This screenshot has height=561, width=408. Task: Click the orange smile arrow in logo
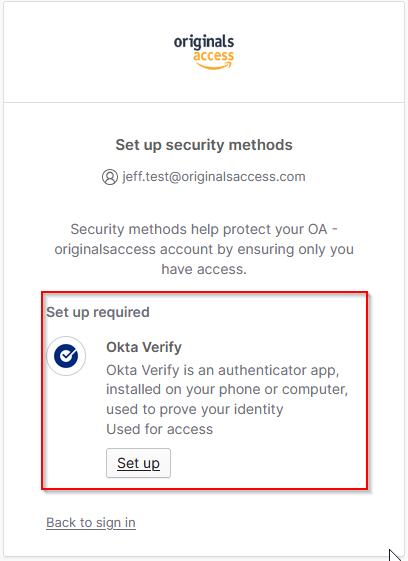point(214,66)
